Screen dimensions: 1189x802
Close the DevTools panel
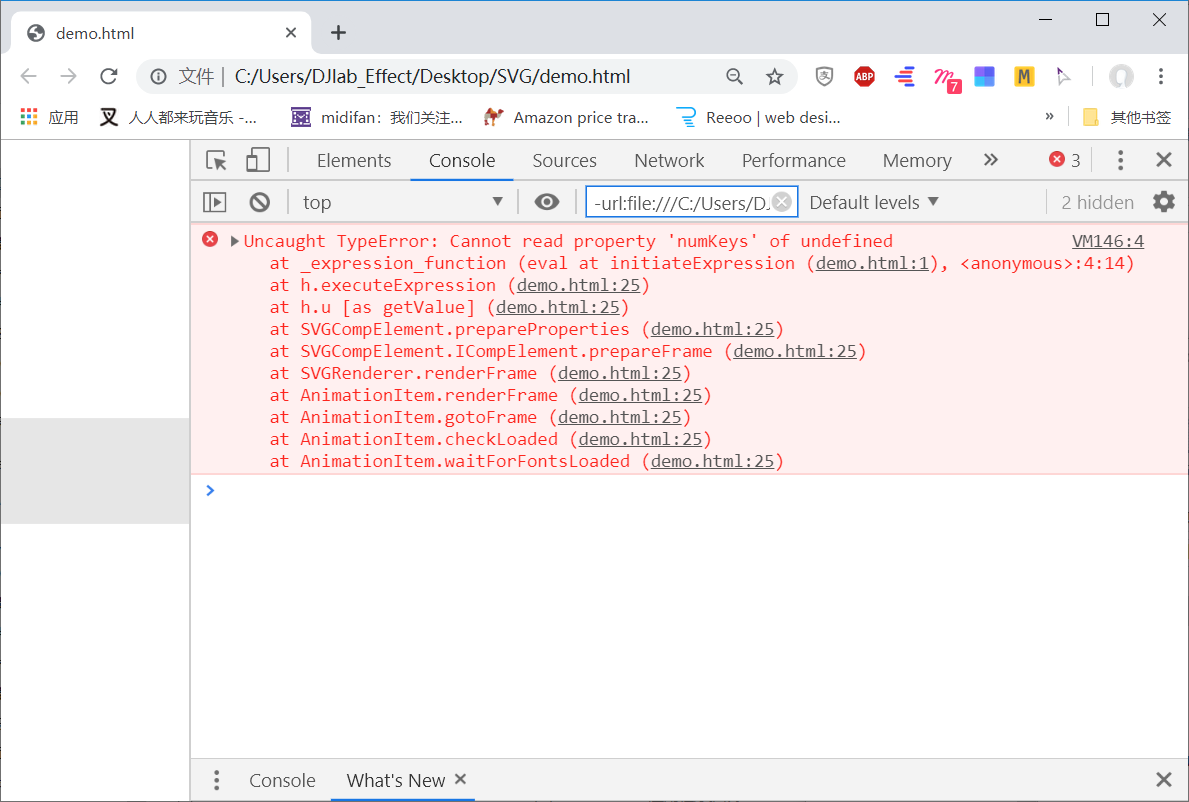point(1163,160)
